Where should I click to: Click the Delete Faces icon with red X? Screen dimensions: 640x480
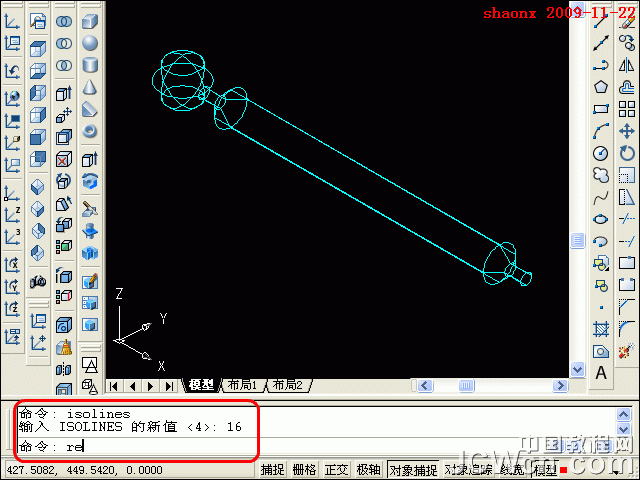tap(64, 159)
